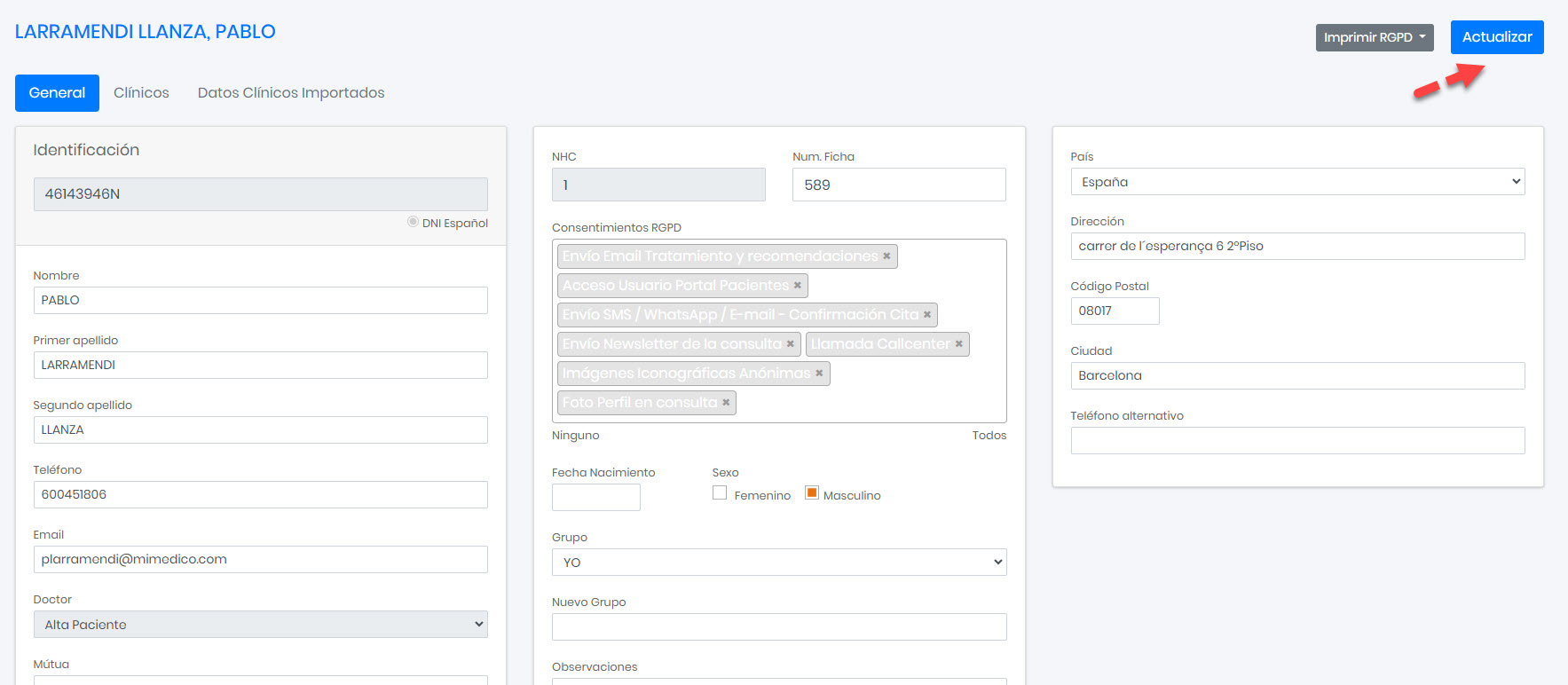Uncheck the Masculino sex checkbox
Image resolution: width=1568 pixels, height=685 pixels.
point(812,493)
